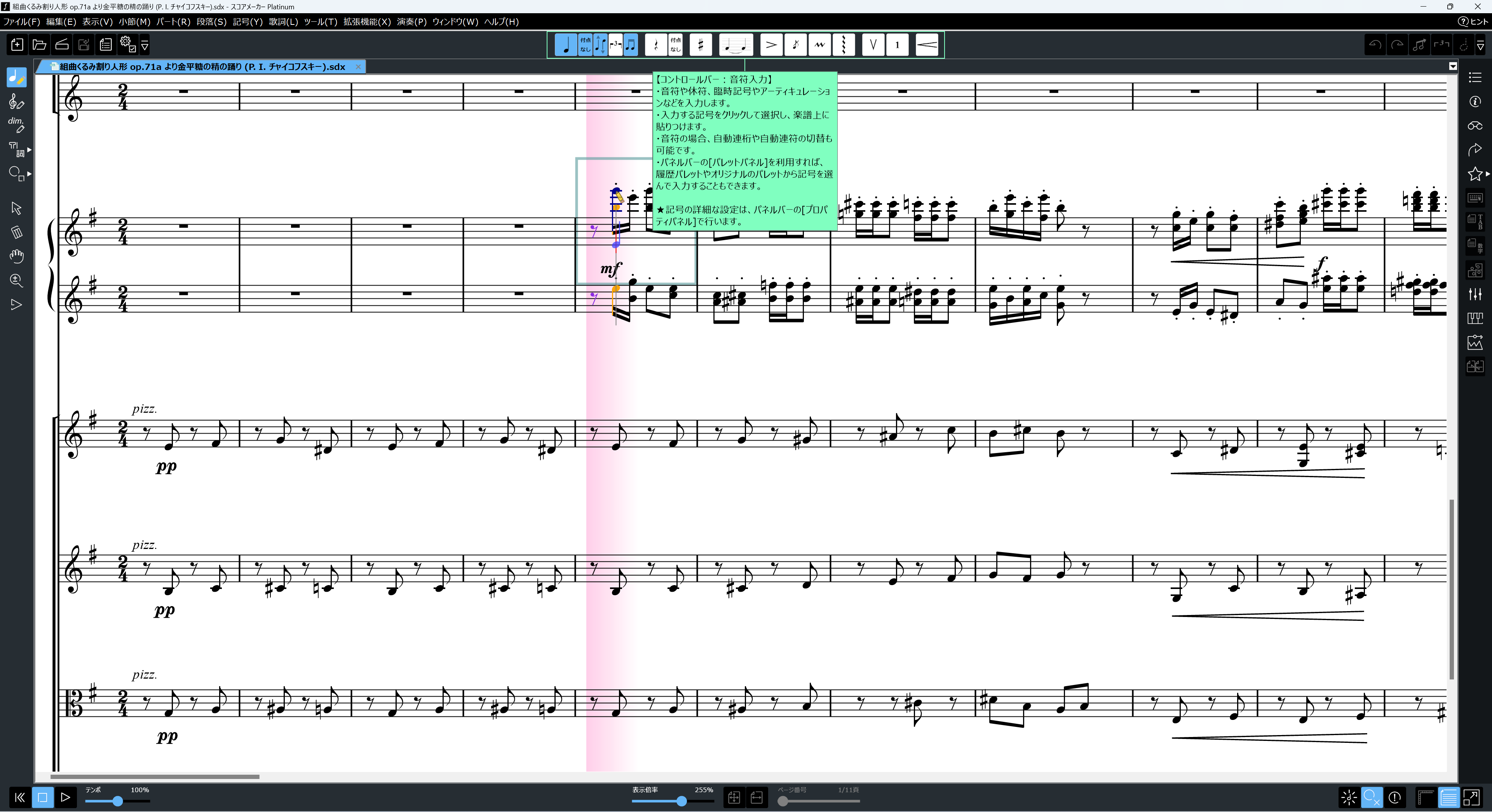Image resolution: width=1492 pixels, height=812 pixels.
Task: Create a new score file
Action: pos(17,45)
